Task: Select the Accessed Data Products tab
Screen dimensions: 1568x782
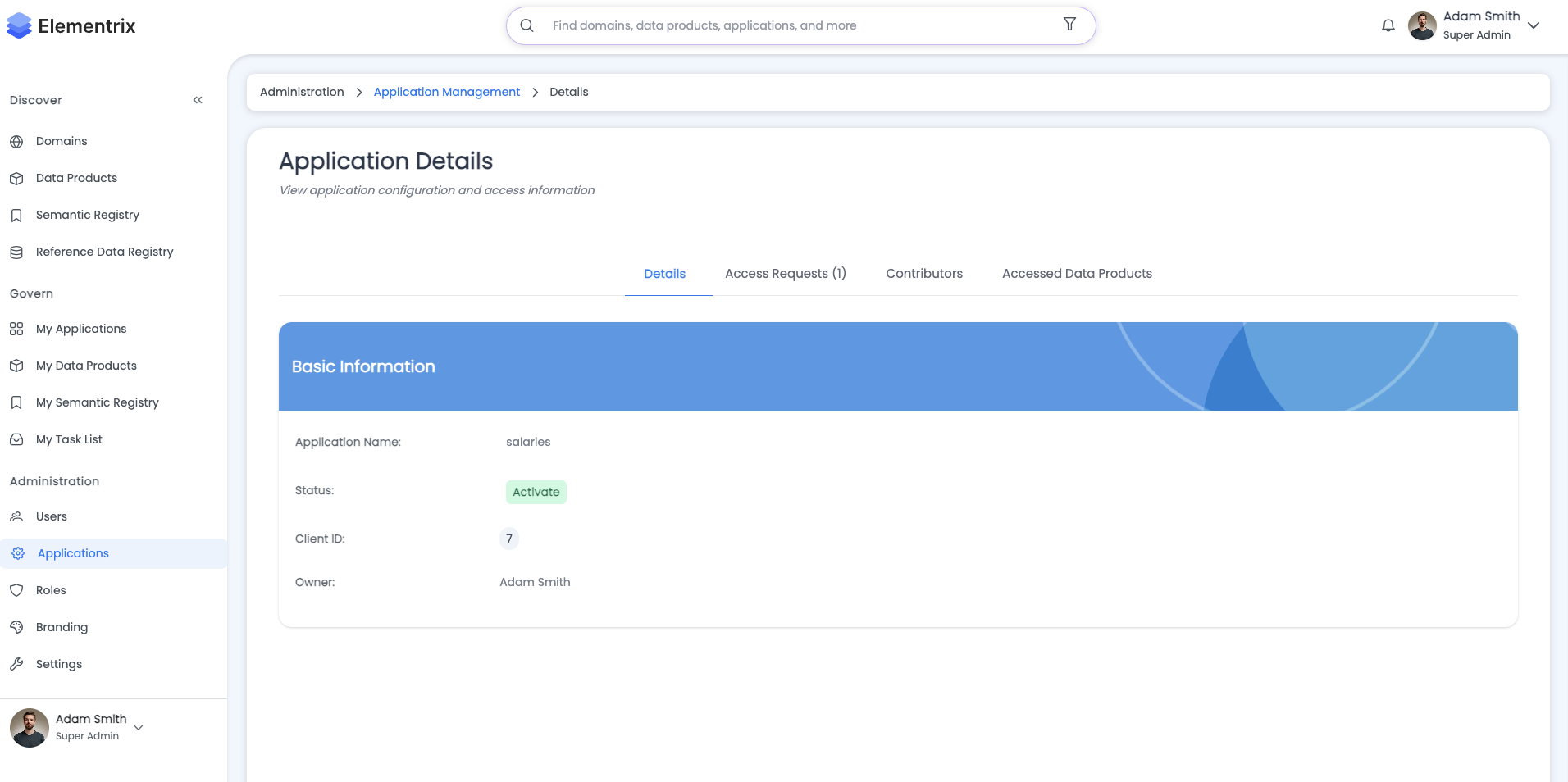Action: tap(1076, 274)
